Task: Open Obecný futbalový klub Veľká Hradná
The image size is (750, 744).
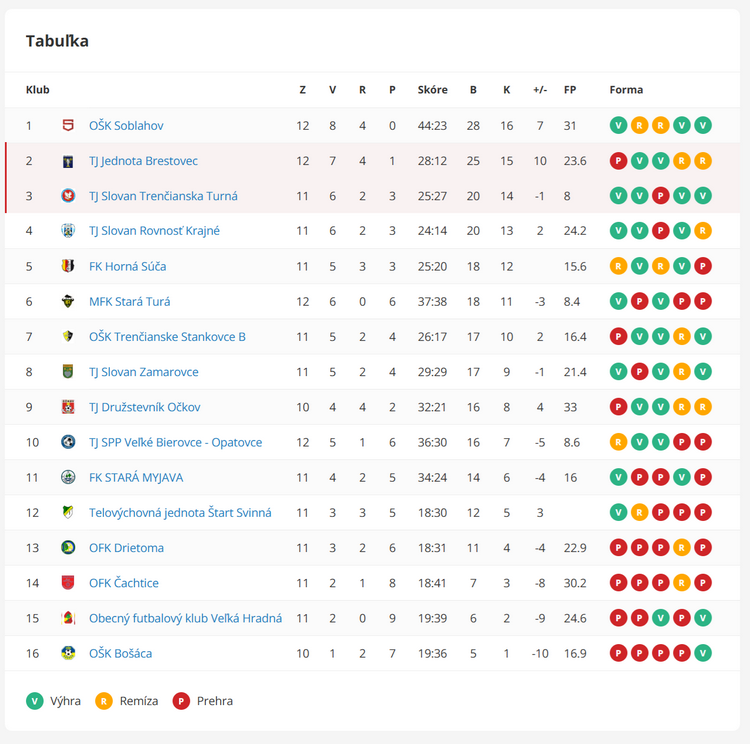Action: [185, 618]
